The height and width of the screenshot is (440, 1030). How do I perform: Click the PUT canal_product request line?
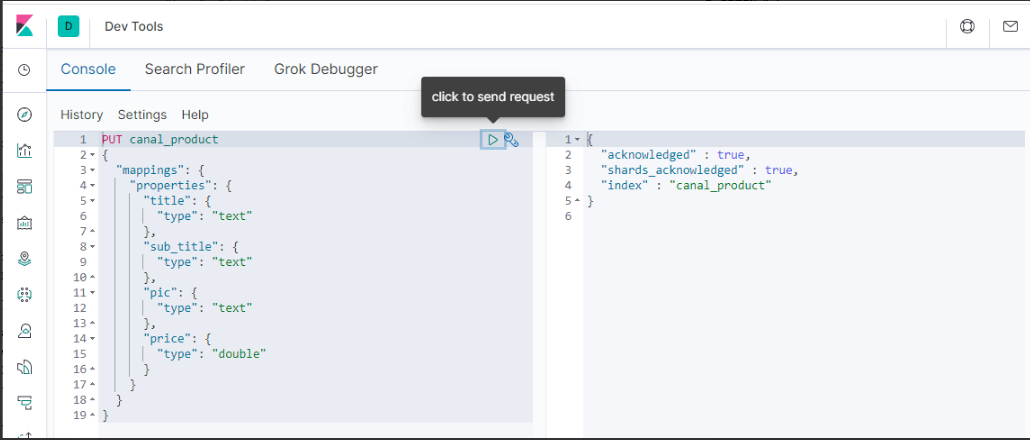point(160,140)
